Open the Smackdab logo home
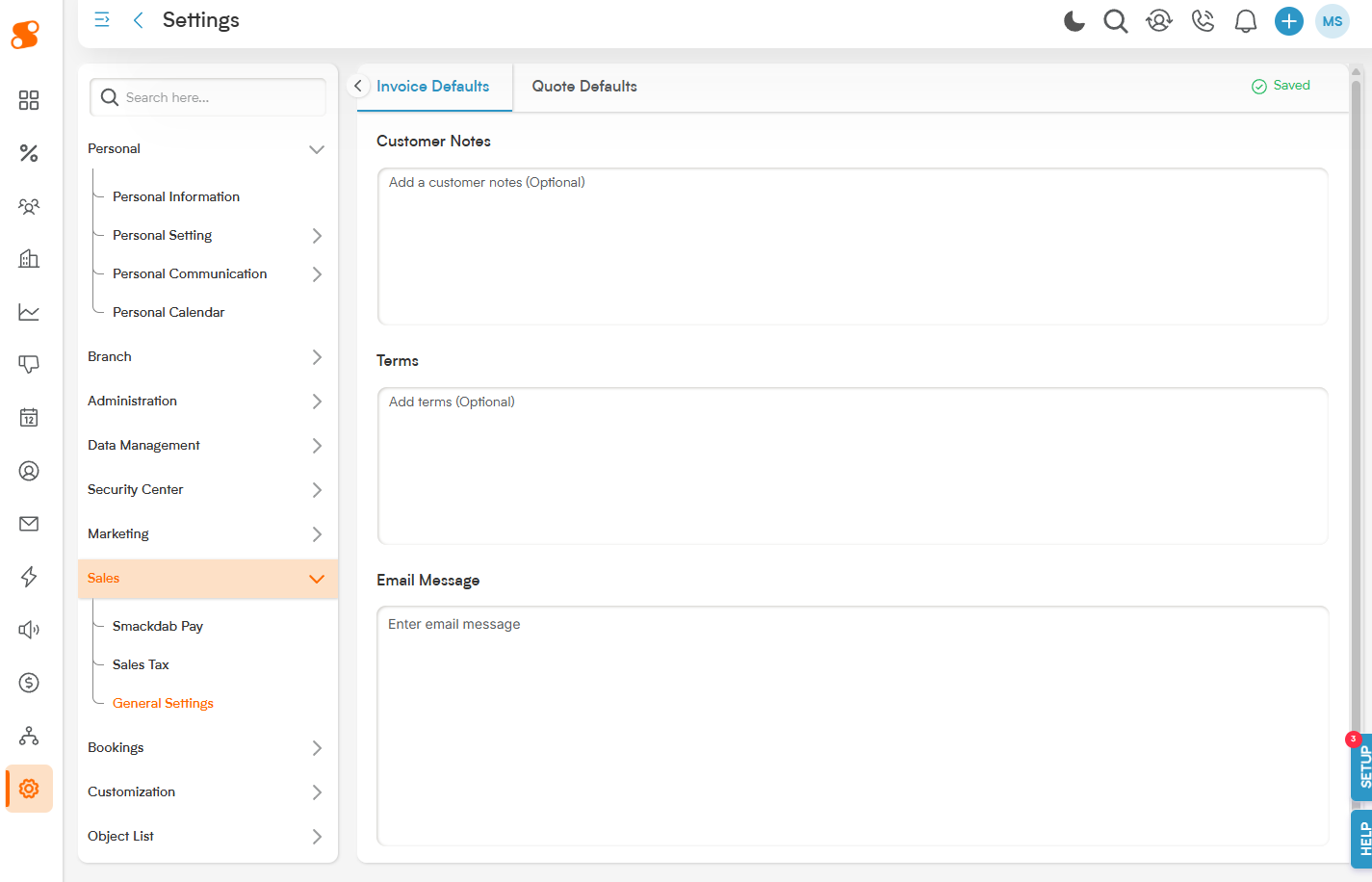This screenshot has height=882, width=1372. [25, 35]
